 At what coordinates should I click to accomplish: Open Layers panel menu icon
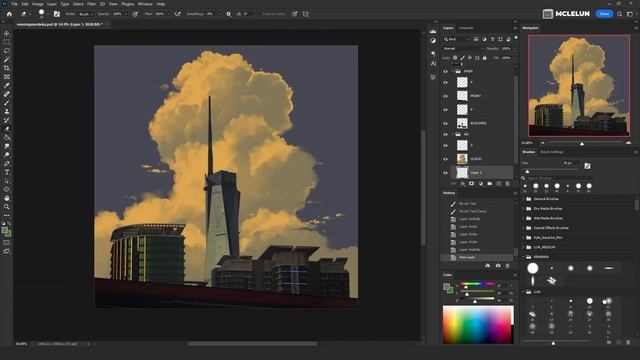[x=515, y=28]
